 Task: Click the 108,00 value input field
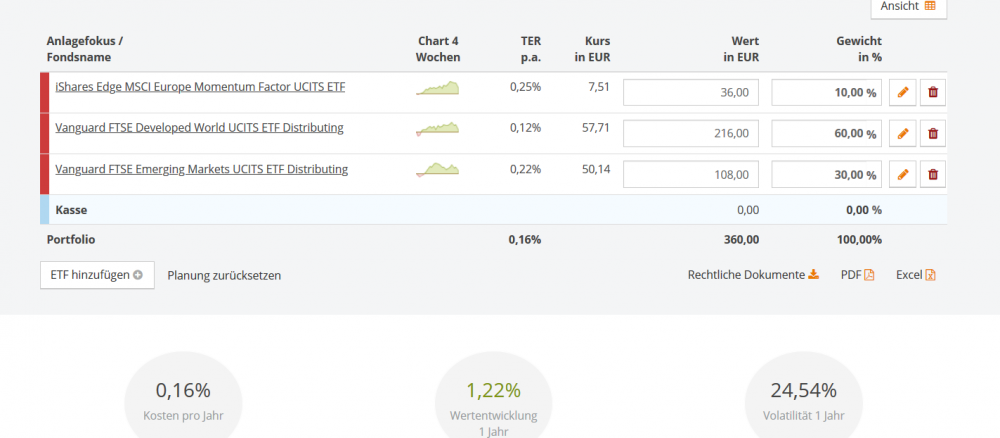pos(691,175)
